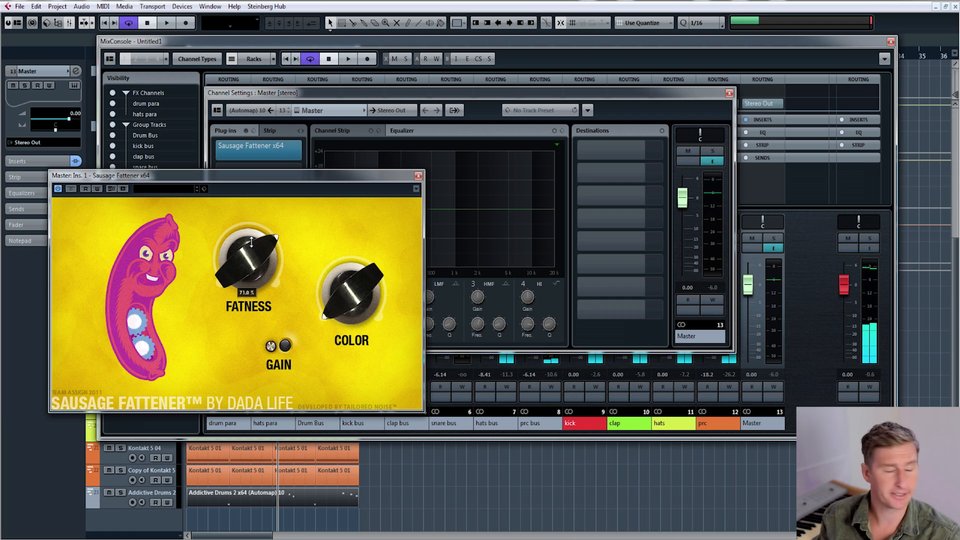Screen dimensions: 960x540
Task: Toggle visibility dot for drum para
Action: click(x=112, y=103)
